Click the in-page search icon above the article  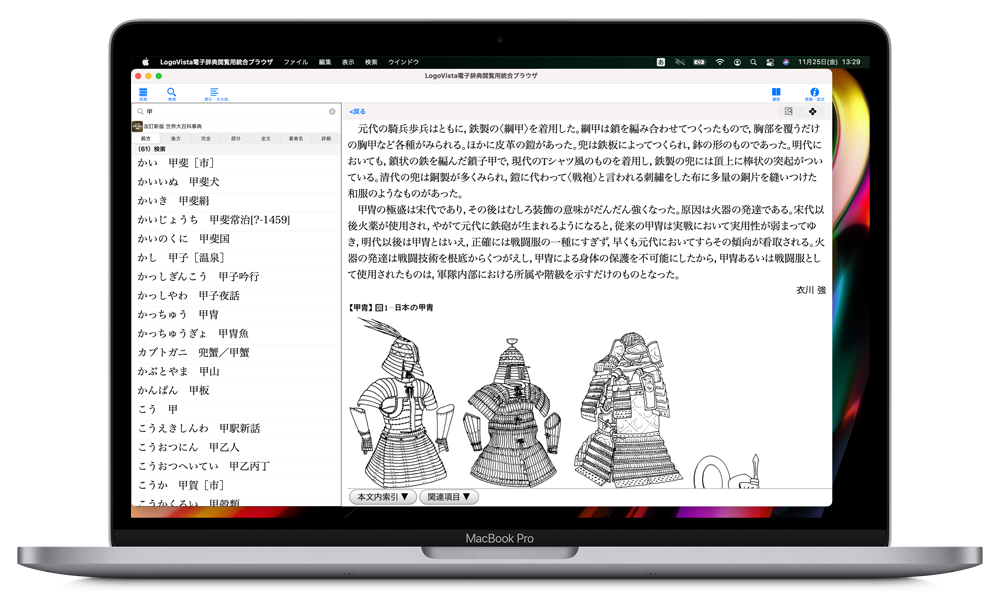[788, 111]
